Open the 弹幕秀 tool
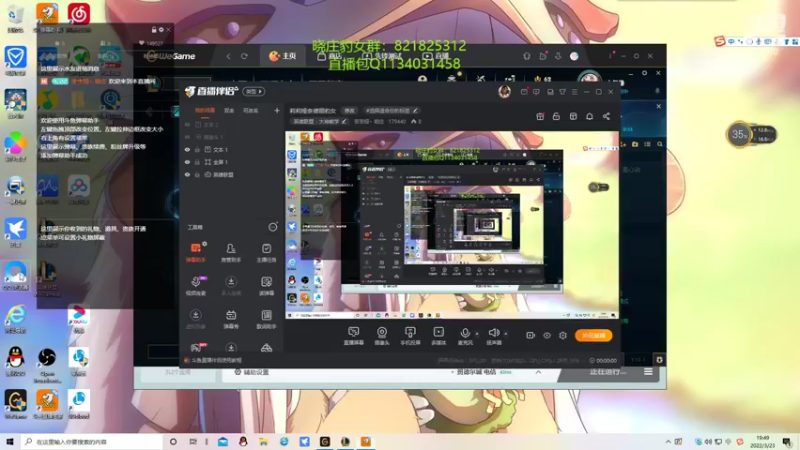Viewport: 800px width, 450px height. pos(231,319)
